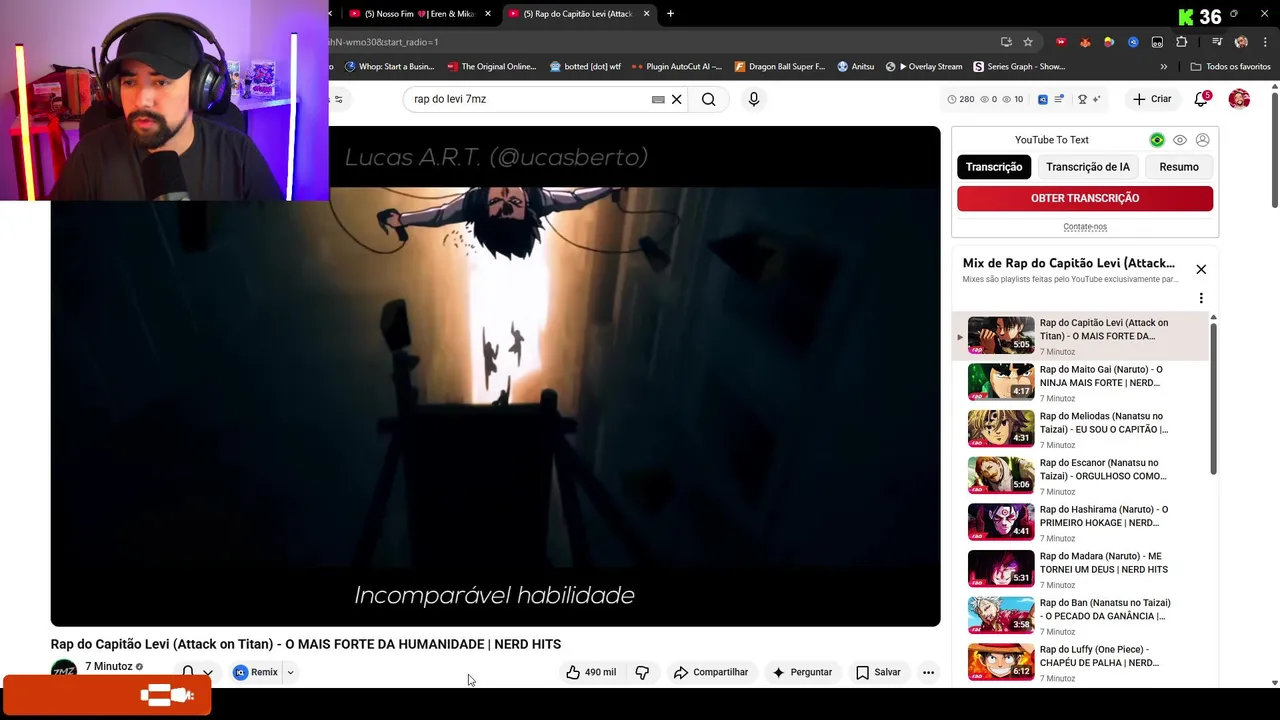Save the video with Salvar
Viewport: 1280px width, 720px height.
tap(878, 672)
